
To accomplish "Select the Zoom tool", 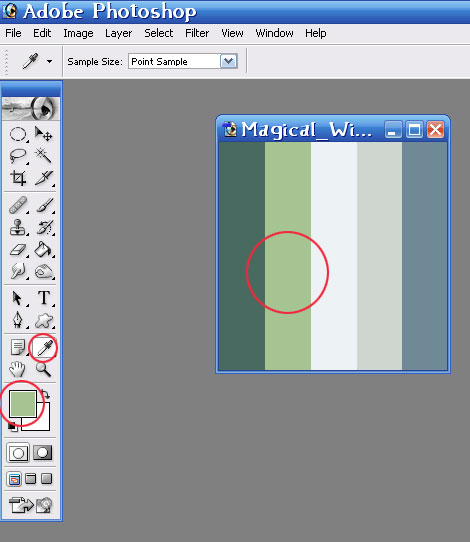I will [44, 369].
